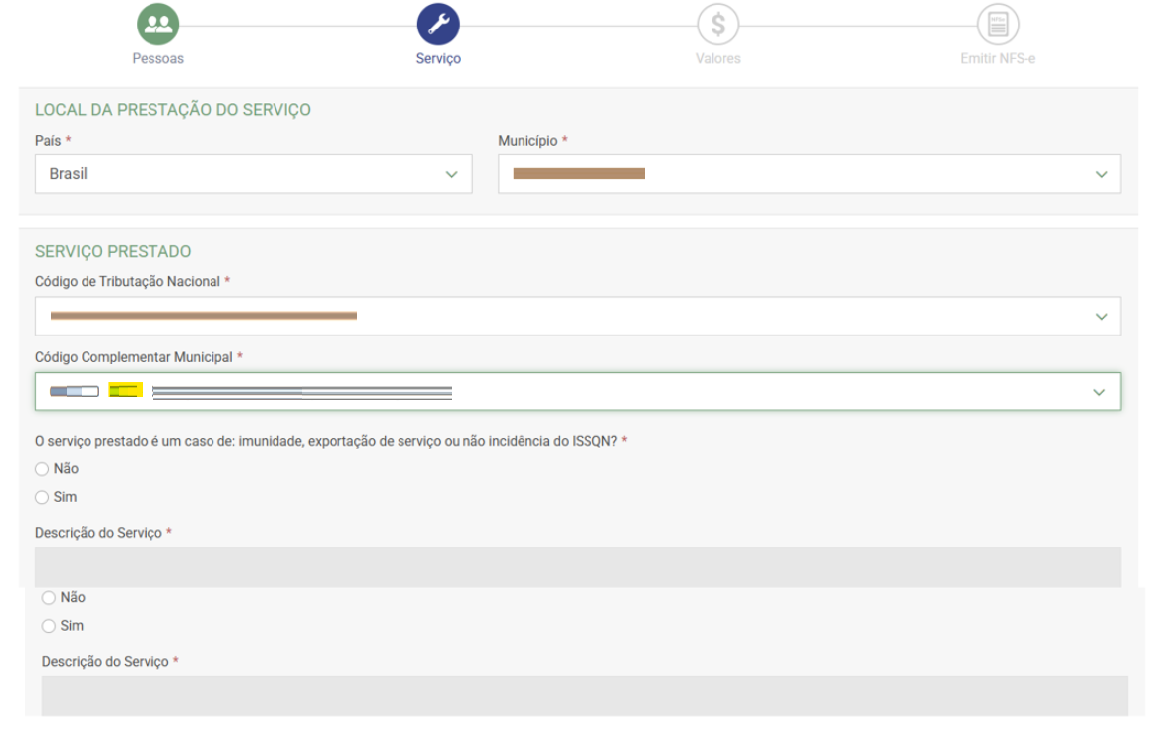1160x731 pixels.
Task: Choose 'Não' in the second radio group
Action: [49, 598]
